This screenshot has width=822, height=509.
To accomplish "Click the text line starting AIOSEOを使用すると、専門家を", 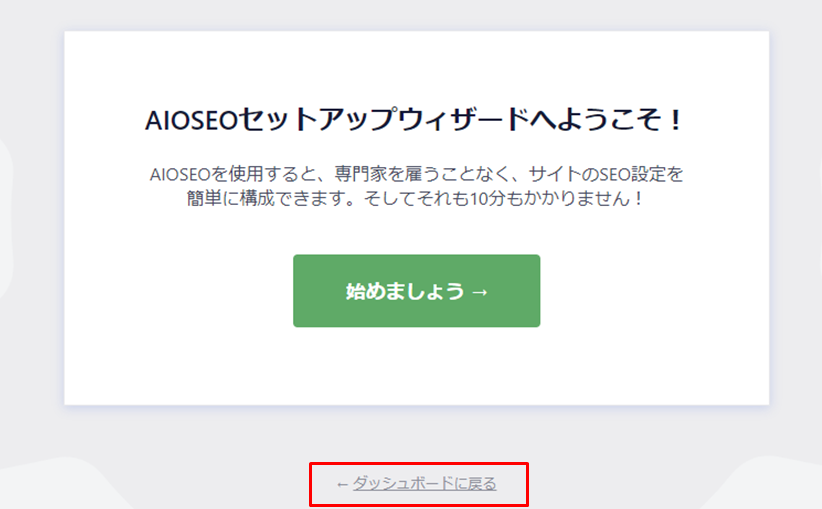I will pyautogui.click(x=416, y=174).
